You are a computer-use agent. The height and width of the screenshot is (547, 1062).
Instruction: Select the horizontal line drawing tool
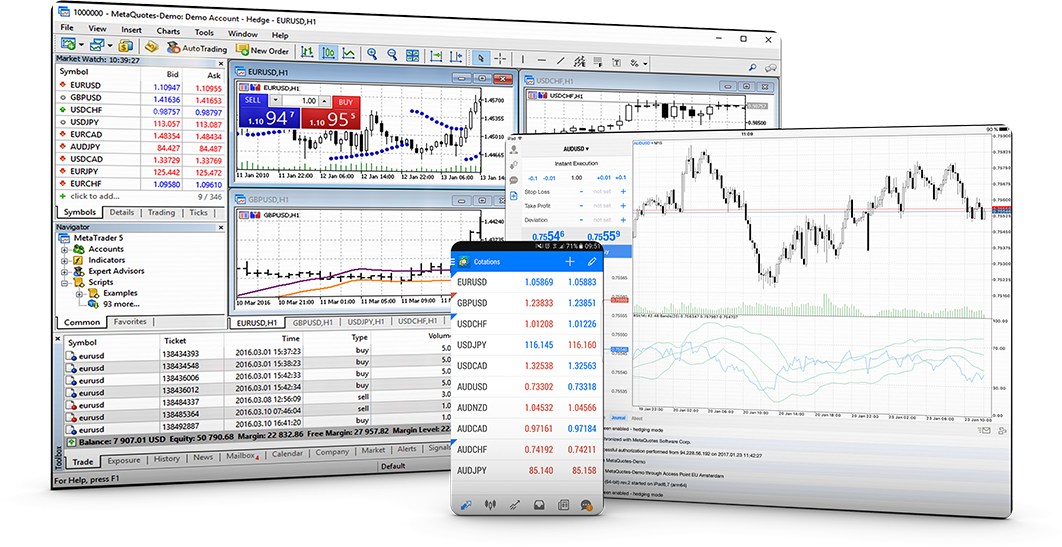(x=541, y=60)
